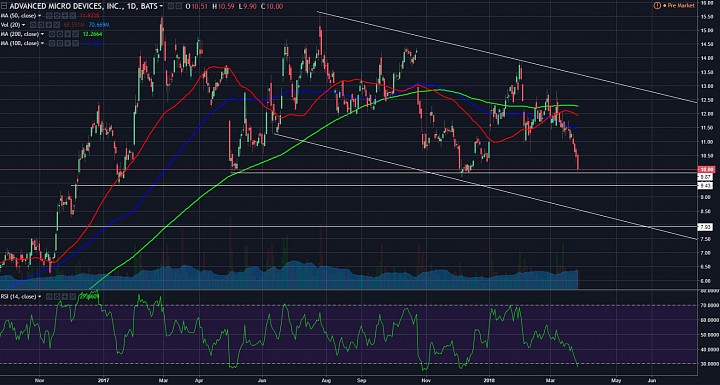
Task: Remove the MA (50, close) indicator
Action: (x=73, y=16)
